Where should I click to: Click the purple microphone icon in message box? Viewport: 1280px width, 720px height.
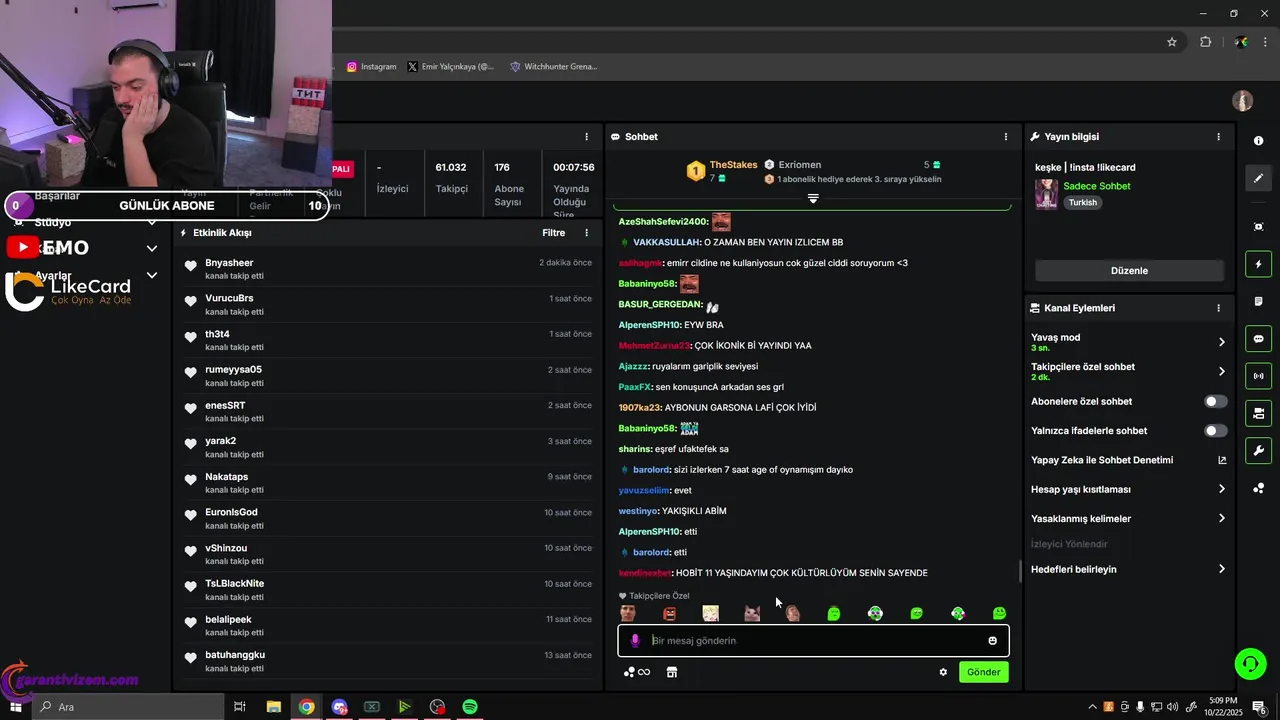634,640
